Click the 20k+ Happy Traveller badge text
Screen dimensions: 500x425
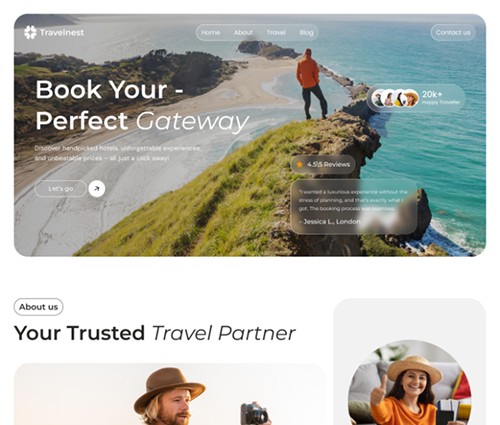pos(441,98)
